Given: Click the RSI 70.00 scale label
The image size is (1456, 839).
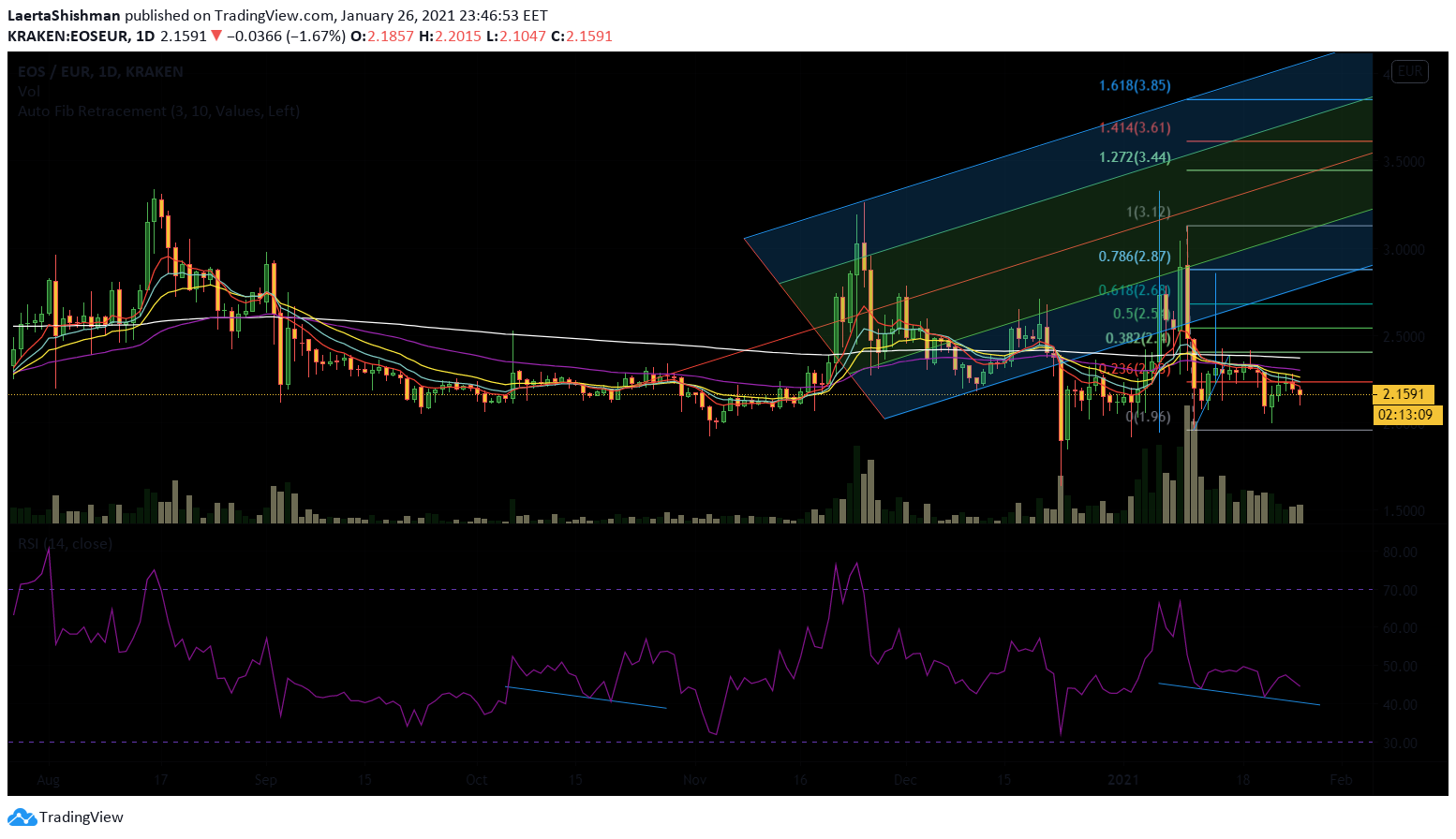Looking at the screenshot, I should coord(1400,591).
